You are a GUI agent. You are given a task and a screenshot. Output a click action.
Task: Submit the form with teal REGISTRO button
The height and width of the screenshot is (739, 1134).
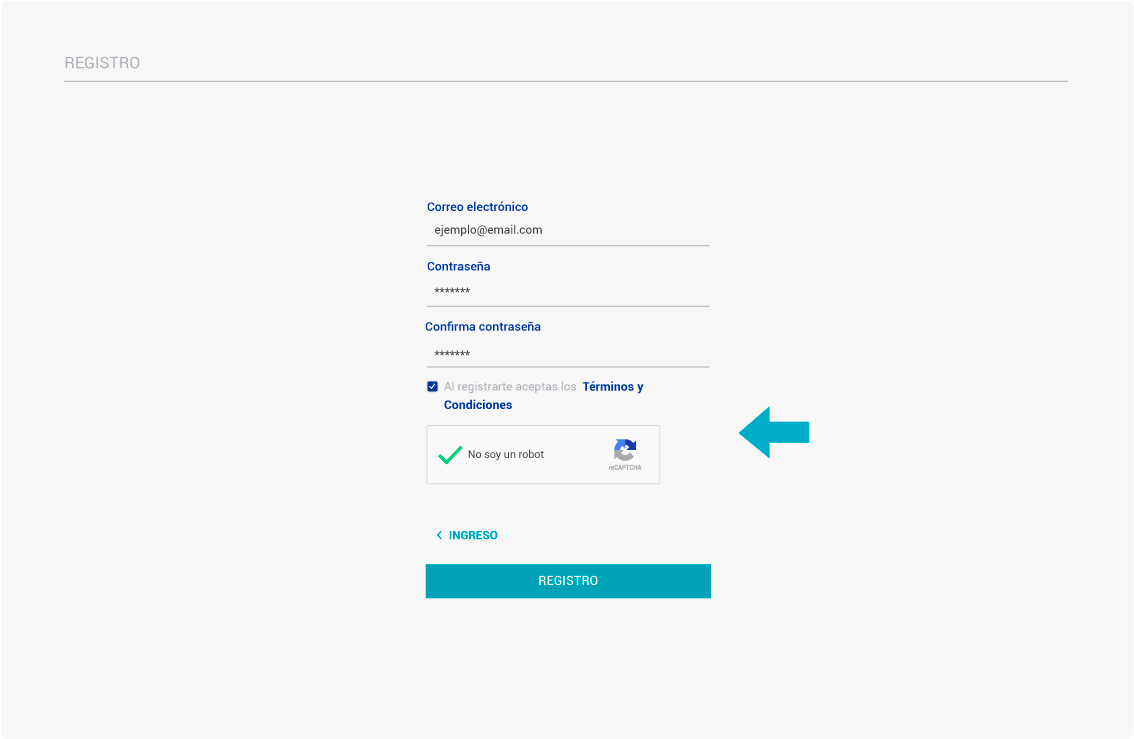[568, 581]
